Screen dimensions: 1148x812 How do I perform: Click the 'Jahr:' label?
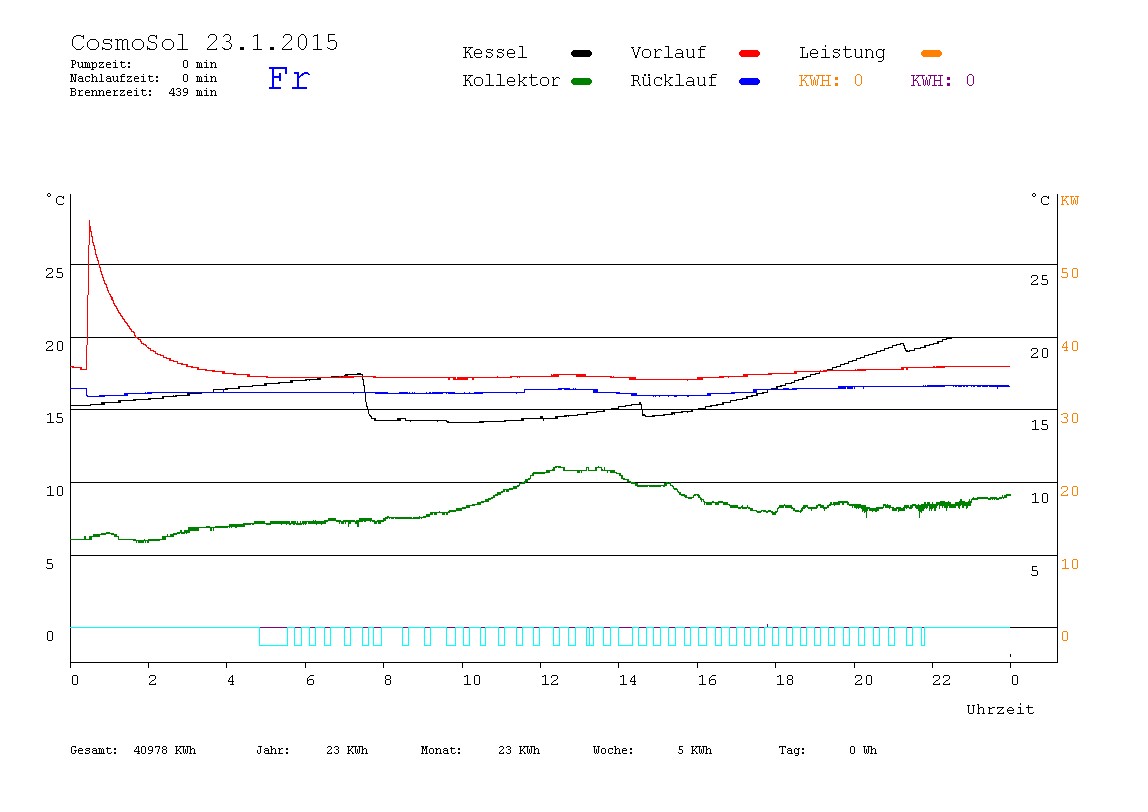272,750
